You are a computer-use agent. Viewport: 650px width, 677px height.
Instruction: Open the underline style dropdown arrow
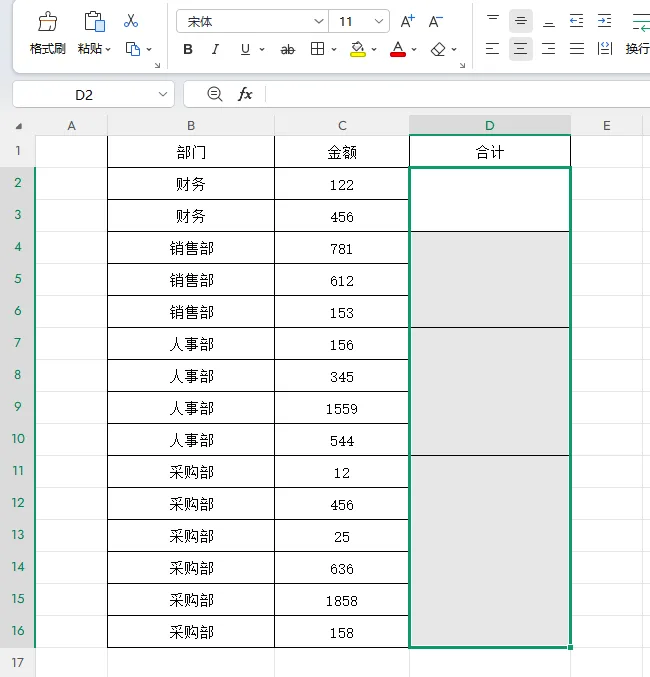(262, 50)
